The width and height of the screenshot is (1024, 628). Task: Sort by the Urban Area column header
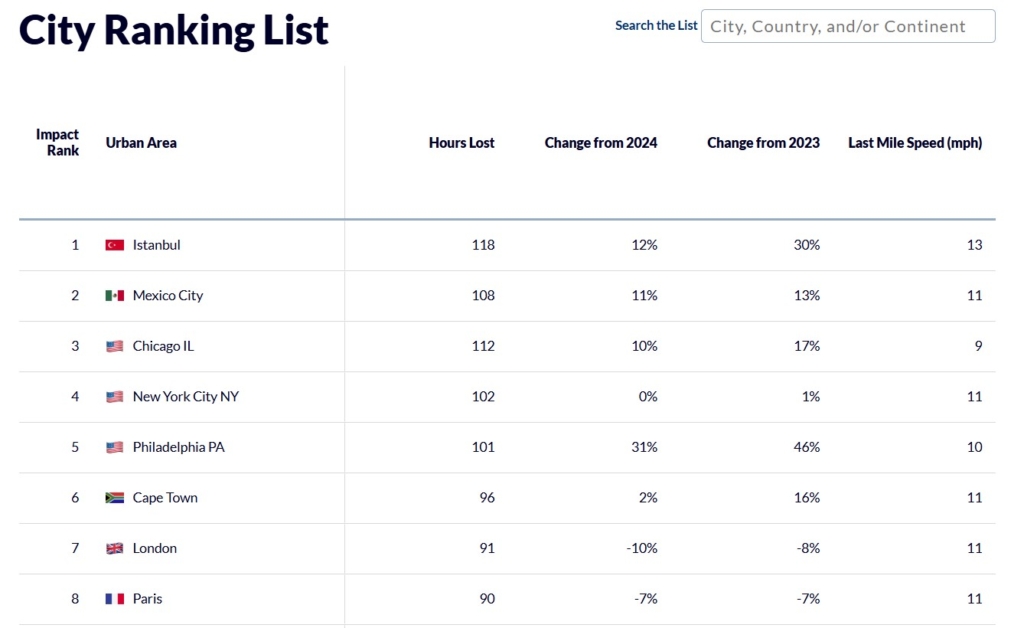pyautogui.click(x=141, y=143)
